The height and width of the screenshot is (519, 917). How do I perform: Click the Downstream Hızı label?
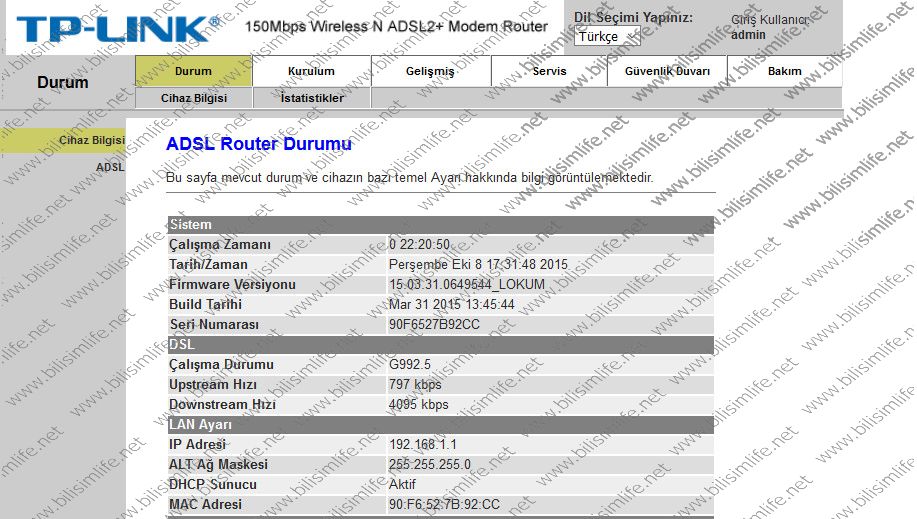pos(222,404)
